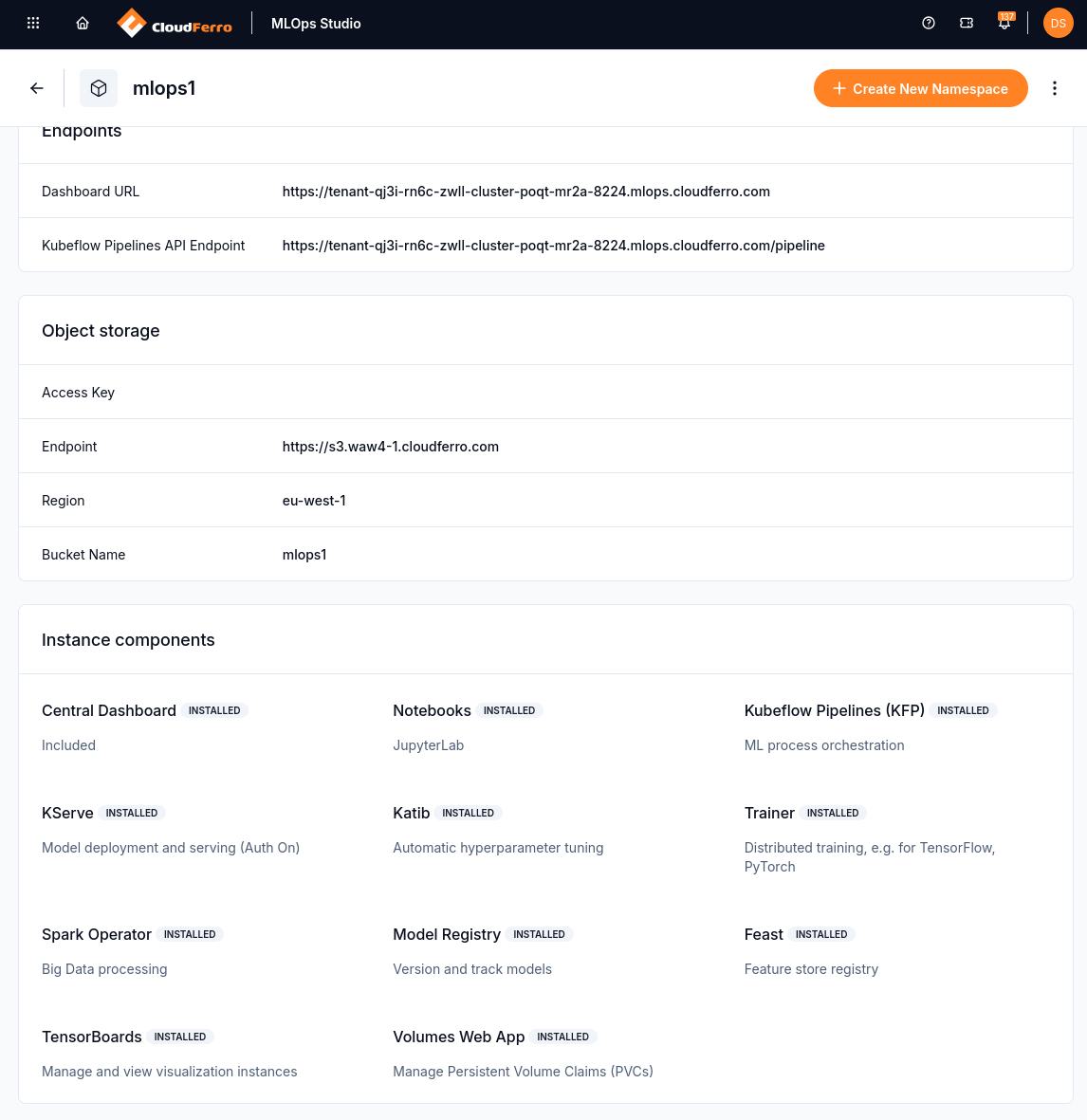Click Automatic hyperparameter tuning description
Screen dimensions: 1087x1120
(x=498, y=848)
